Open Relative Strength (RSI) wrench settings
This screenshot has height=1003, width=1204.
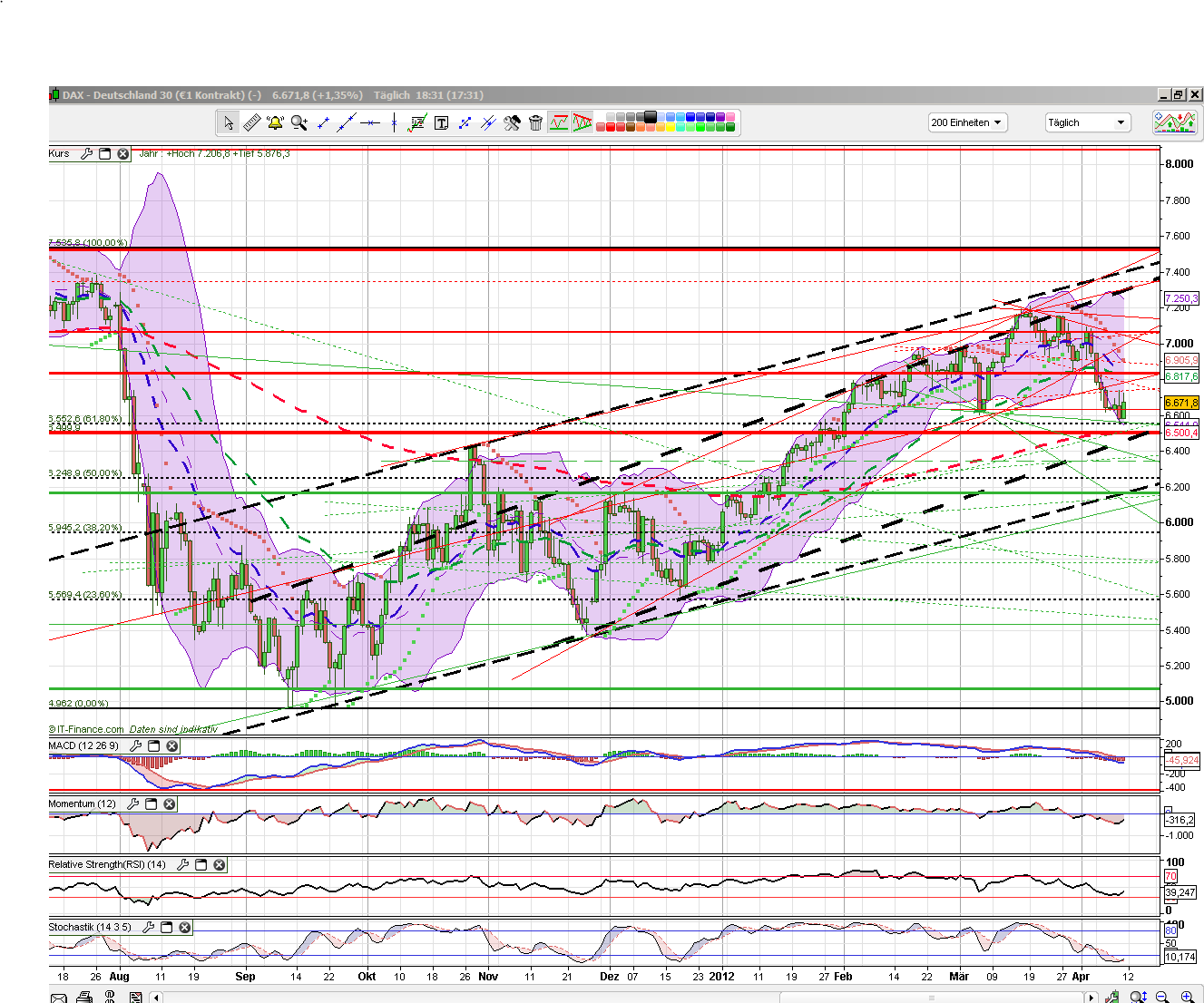pos(182,865)
